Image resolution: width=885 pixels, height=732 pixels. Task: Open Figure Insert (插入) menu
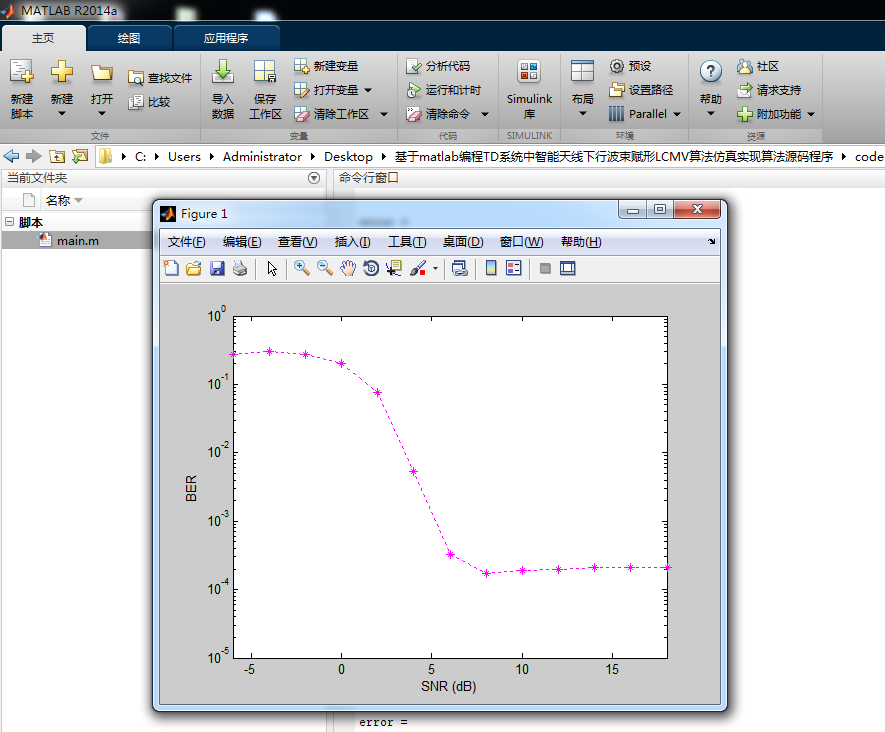pos(352,242)
